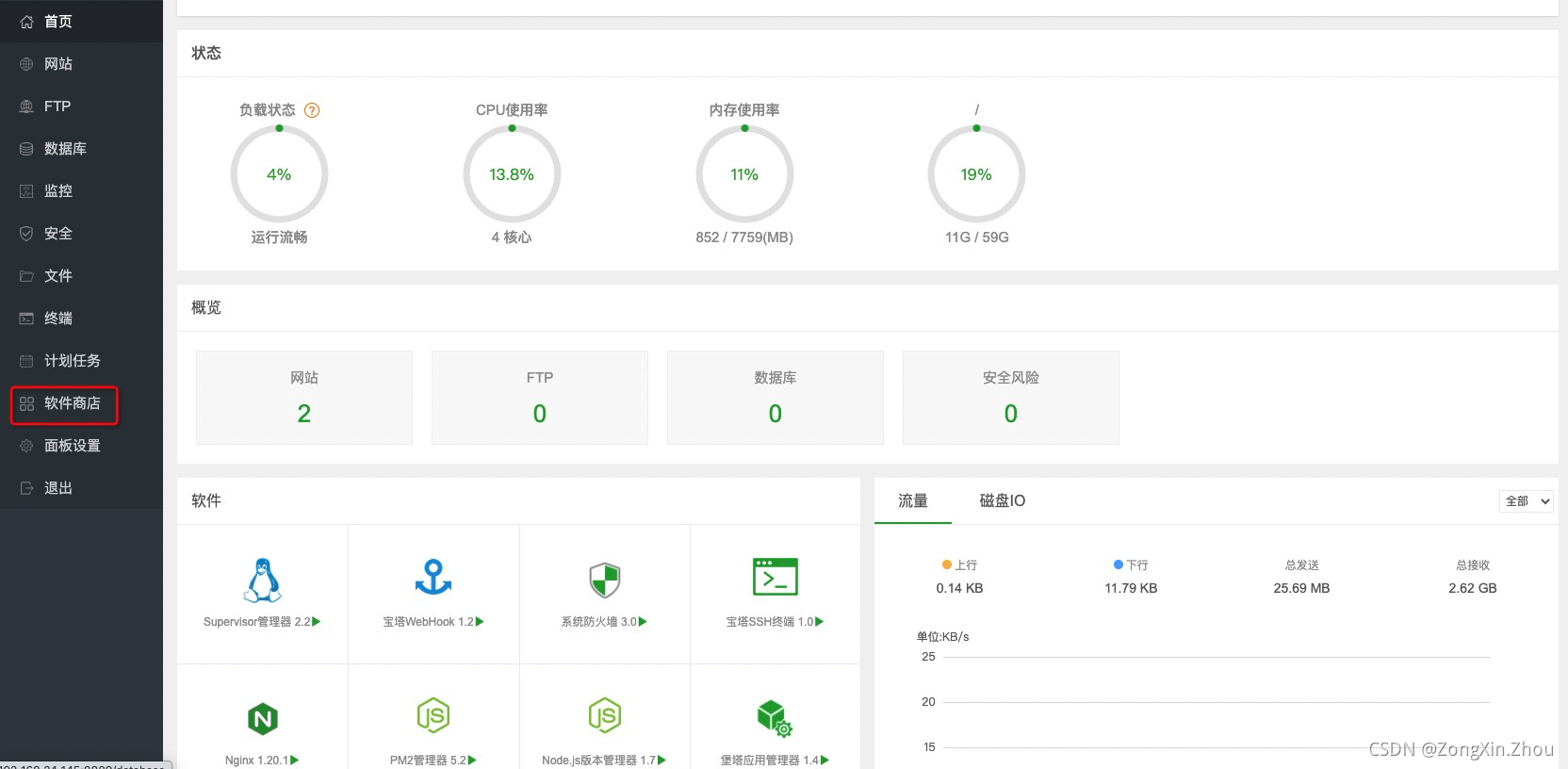Open the 数据库 overview card showing 0

[776, 397]
